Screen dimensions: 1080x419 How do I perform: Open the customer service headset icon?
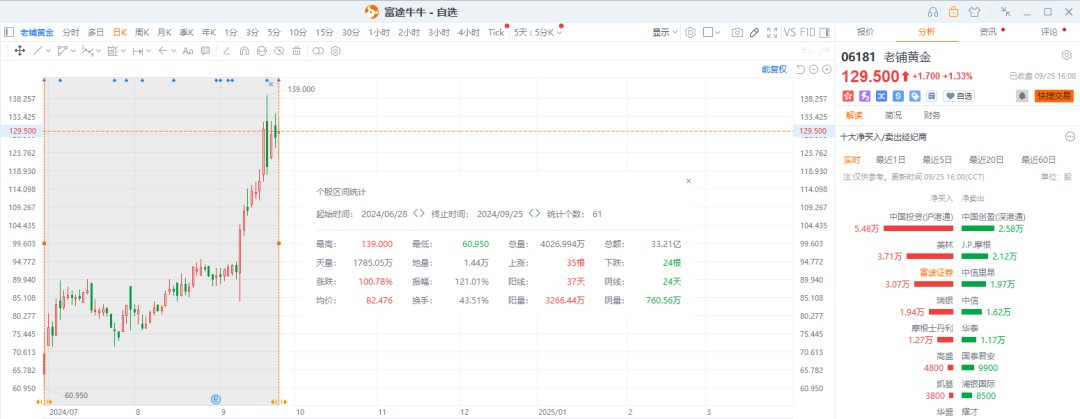pos(932,12)
